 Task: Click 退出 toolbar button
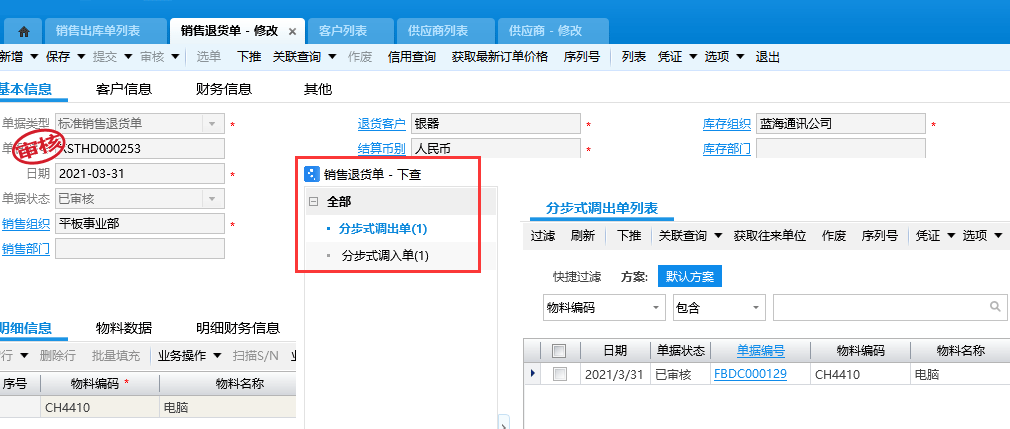click(x=767, y=57)
